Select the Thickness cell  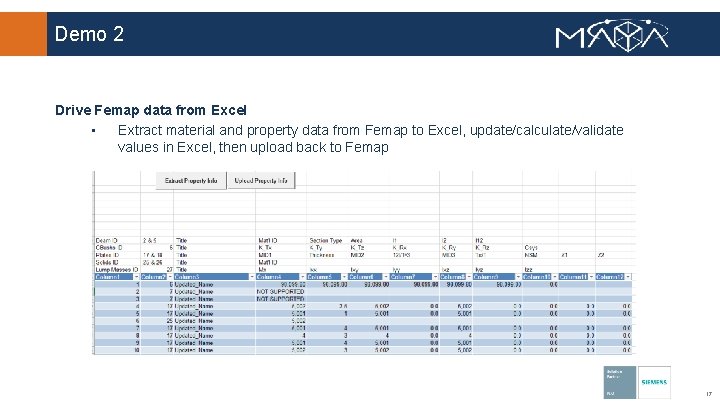point(327,255)
